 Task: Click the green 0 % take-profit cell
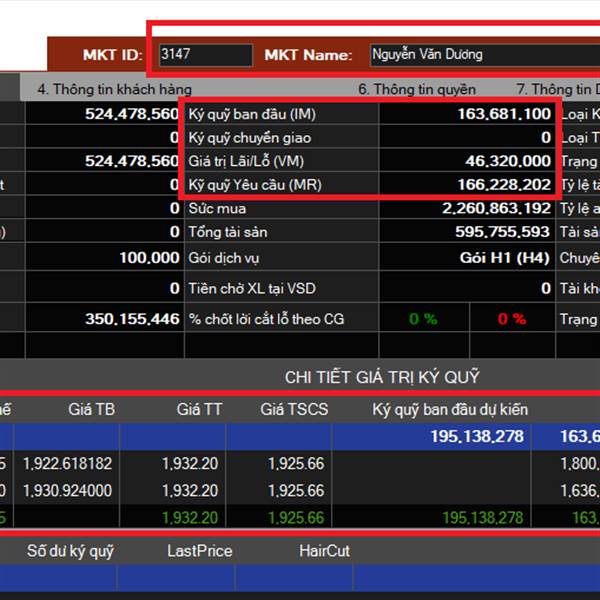(422, 319)
